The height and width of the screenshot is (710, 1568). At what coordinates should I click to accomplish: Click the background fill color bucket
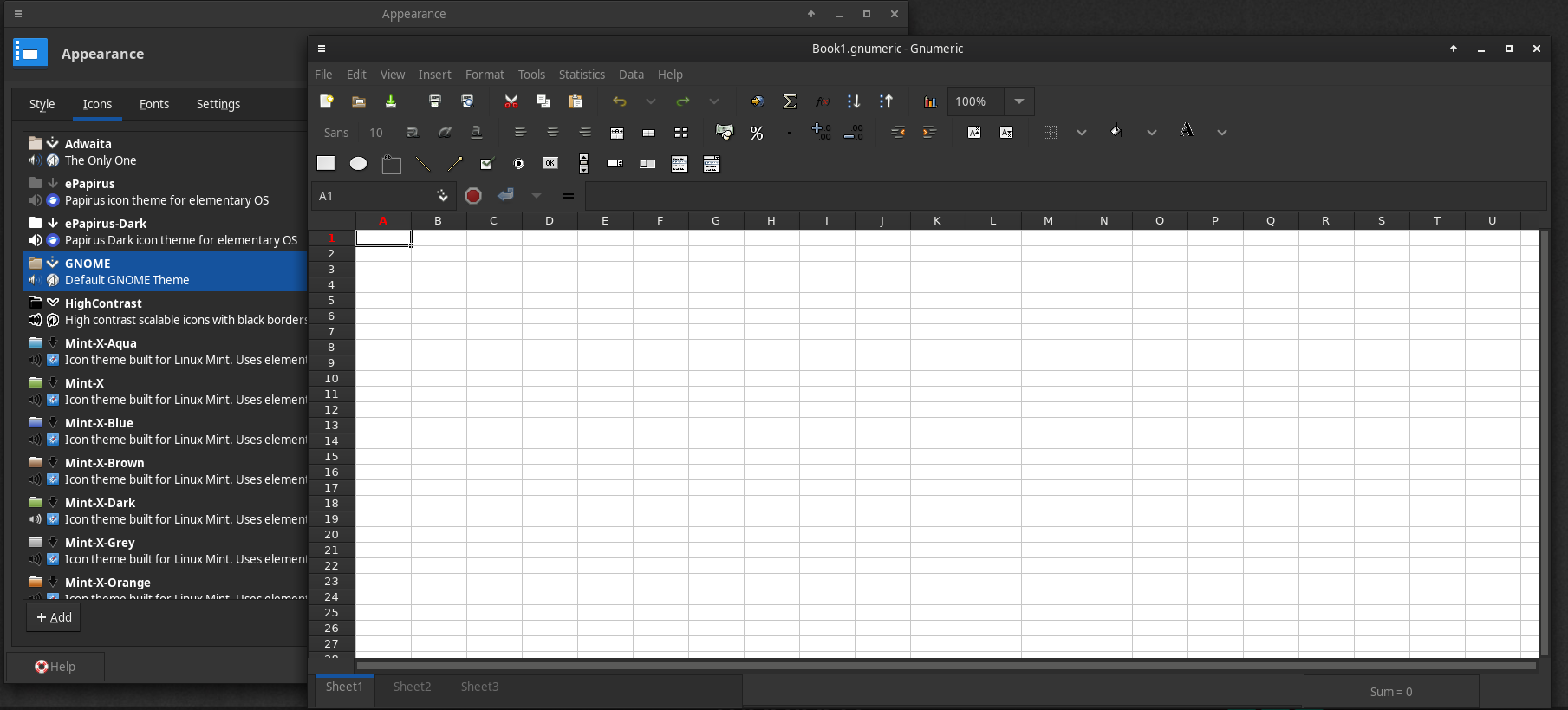coord(1116,132)
